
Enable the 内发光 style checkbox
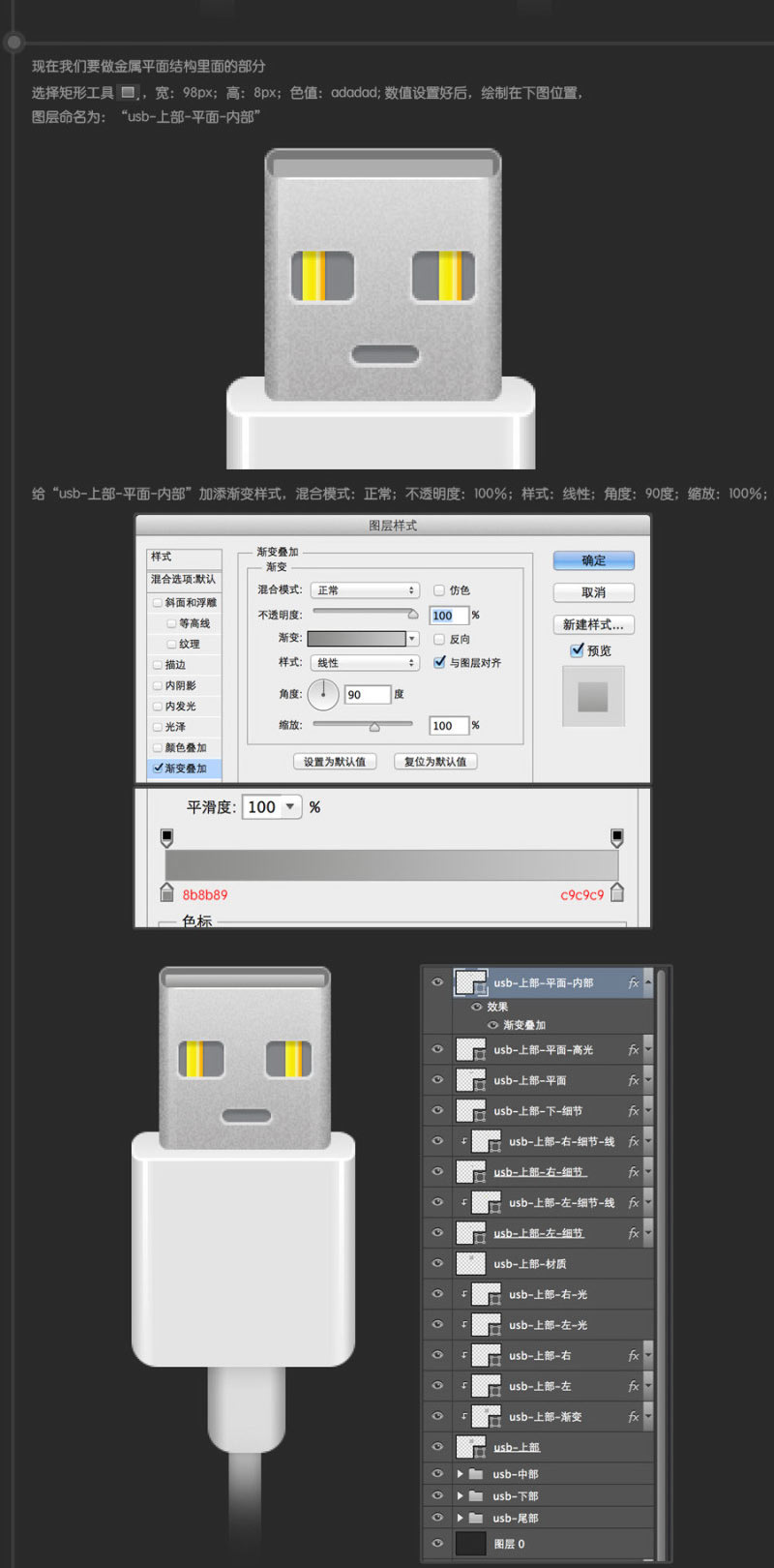click(158, 707)
